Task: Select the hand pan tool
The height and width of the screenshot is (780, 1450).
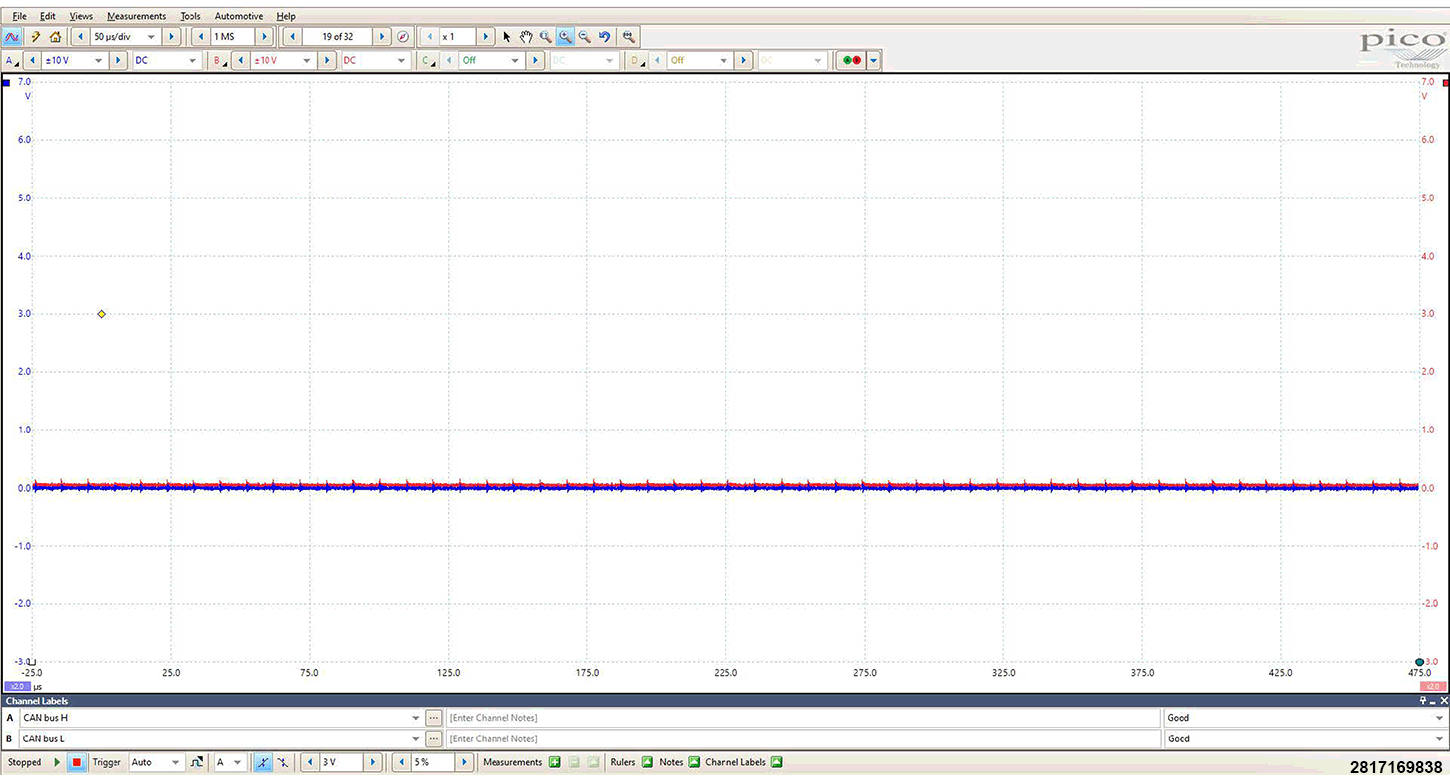Action: coord(526,37)
